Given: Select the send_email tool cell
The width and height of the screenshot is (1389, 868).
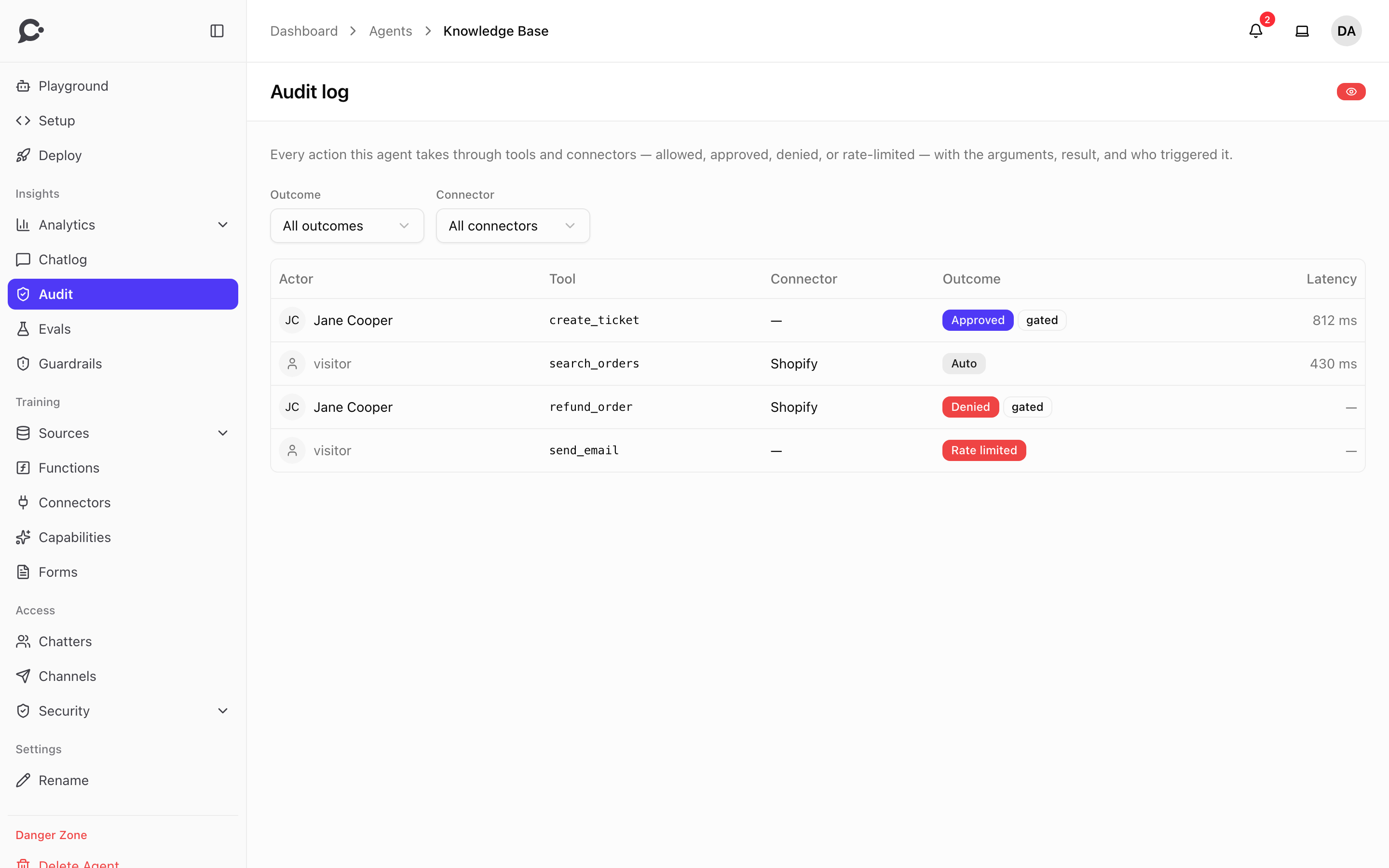Looking at the screenshot, I should tap(584, 451).
